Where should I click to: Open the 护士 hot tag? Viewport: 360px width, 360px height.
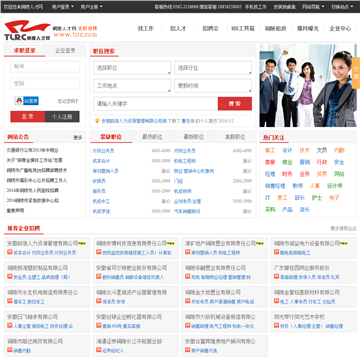pyautogui.click(x=317, y=198)
